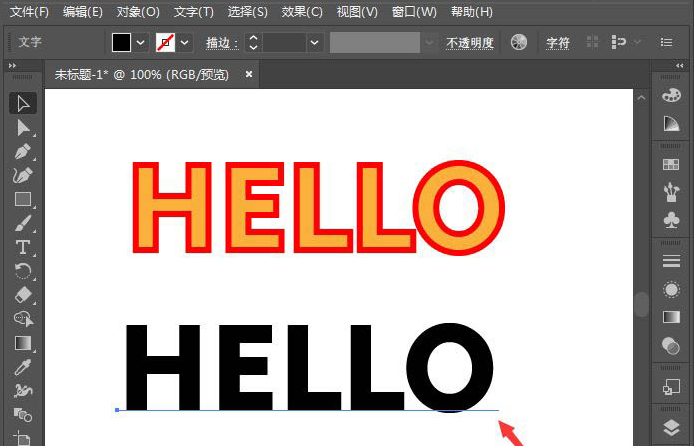
Task: Open the Symbols panel club icon
Action: click(x=671, y=220)
